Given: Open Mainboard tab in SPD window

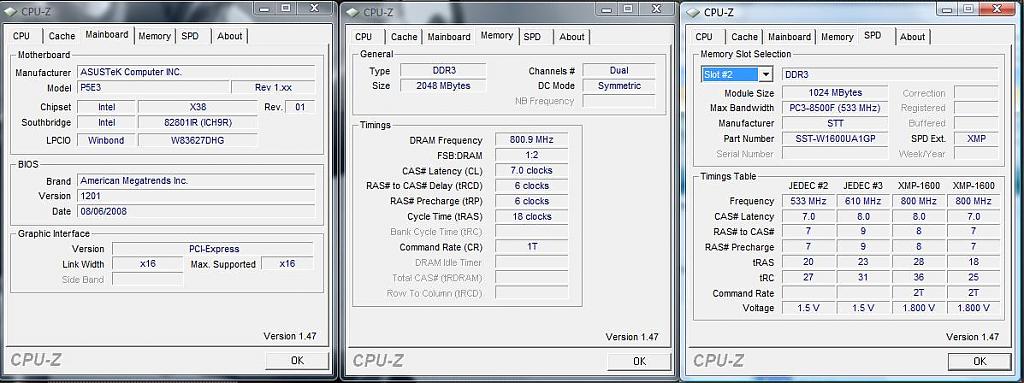Looking at the screenshot, I should [x=790, y=37].
